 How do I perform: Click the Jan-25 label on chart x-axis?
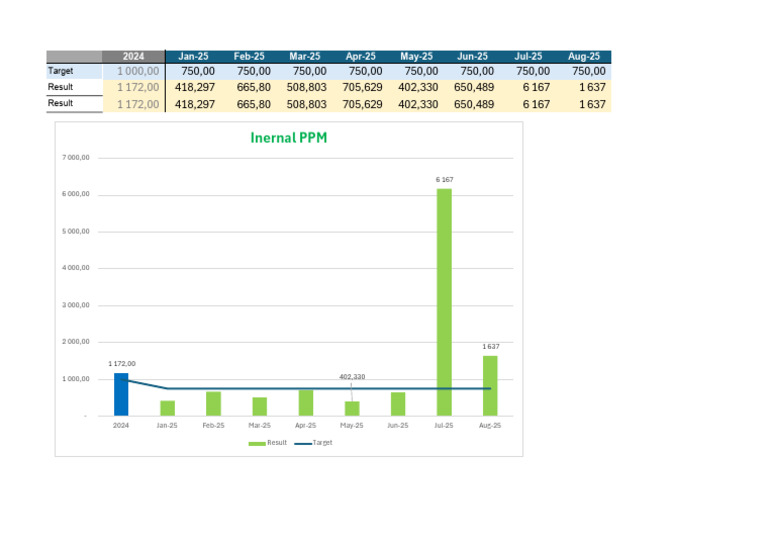click(x=167, y=425)
